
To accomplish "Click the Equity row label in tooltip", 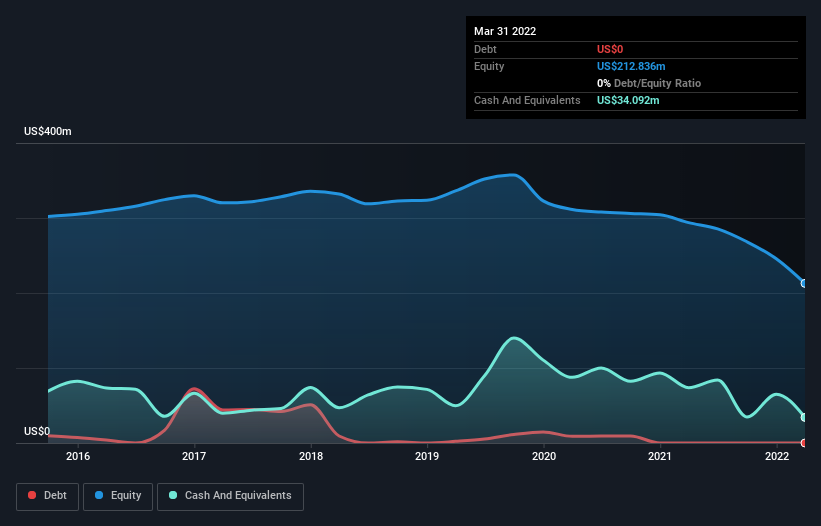I will [x=489, y=66].
